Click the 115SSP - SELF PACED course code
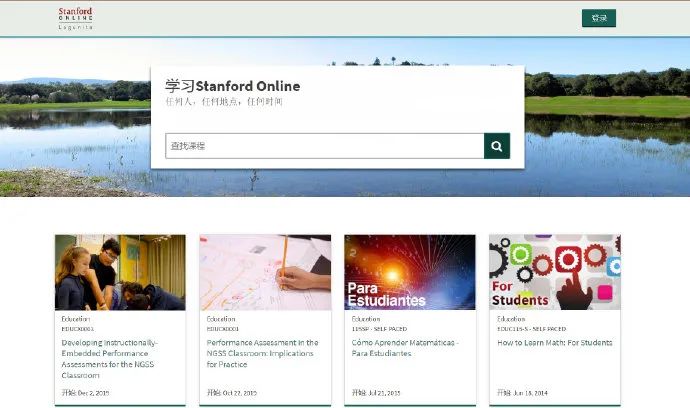 tap(379, 329)
